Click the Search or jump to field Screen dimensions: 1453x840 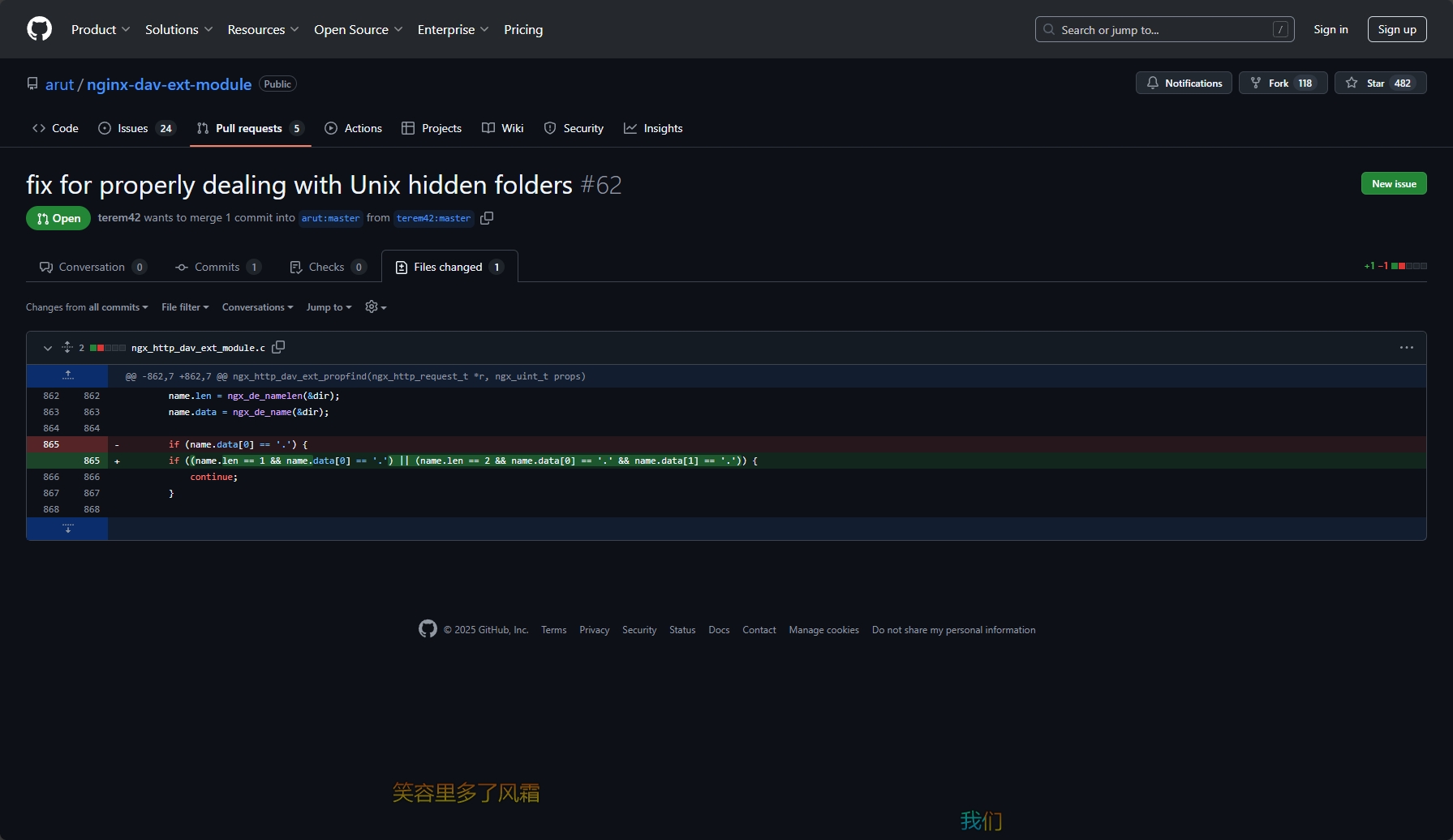1163,30
